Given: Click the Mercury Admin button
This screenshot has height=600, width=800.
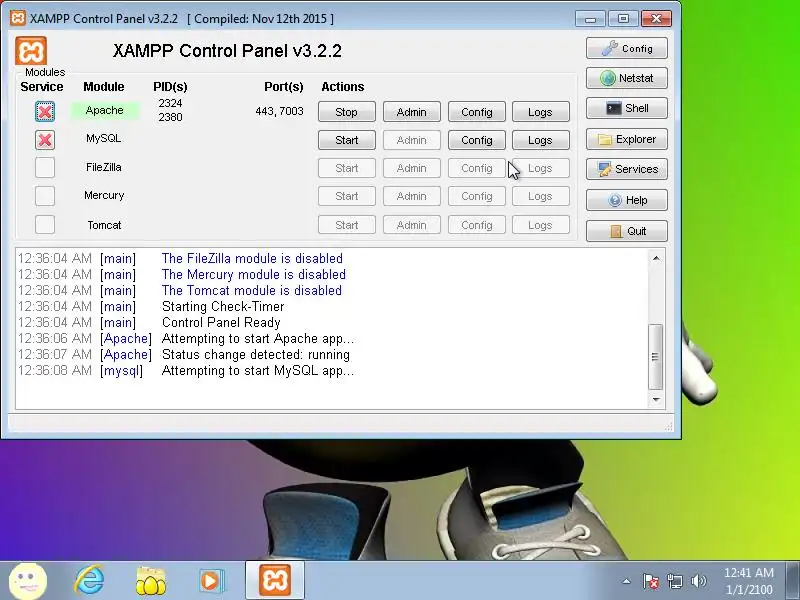Looking at the screenshot, I should [411, 196].
